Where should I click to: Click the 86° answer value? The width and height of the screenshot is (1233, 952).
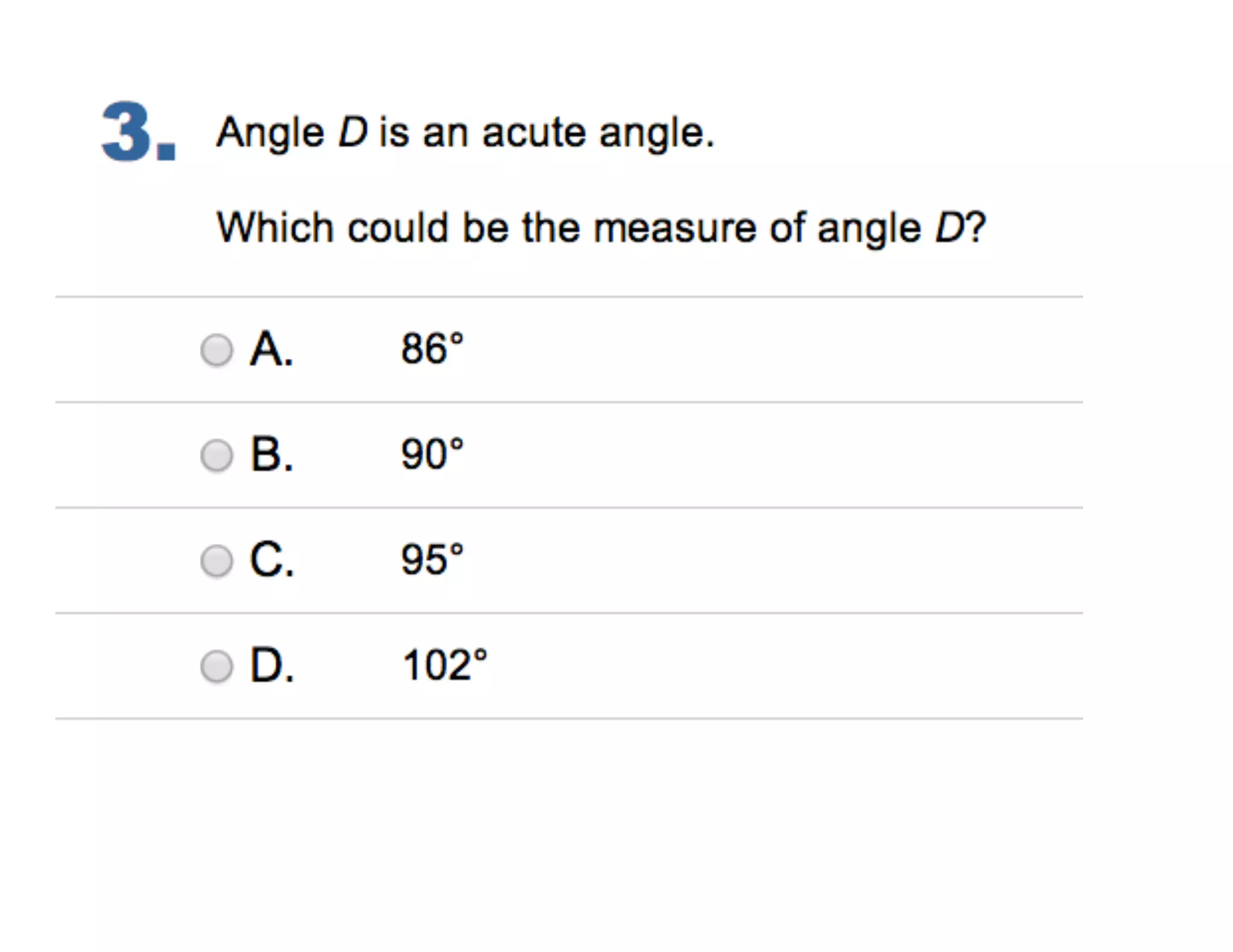432,349
